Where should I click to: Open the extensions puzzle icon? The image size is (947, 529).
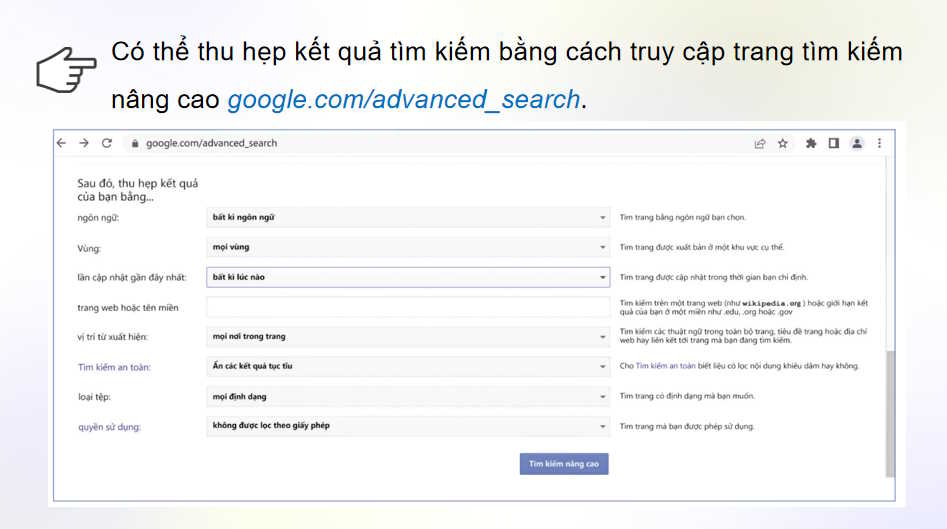[x=811, y=143]
